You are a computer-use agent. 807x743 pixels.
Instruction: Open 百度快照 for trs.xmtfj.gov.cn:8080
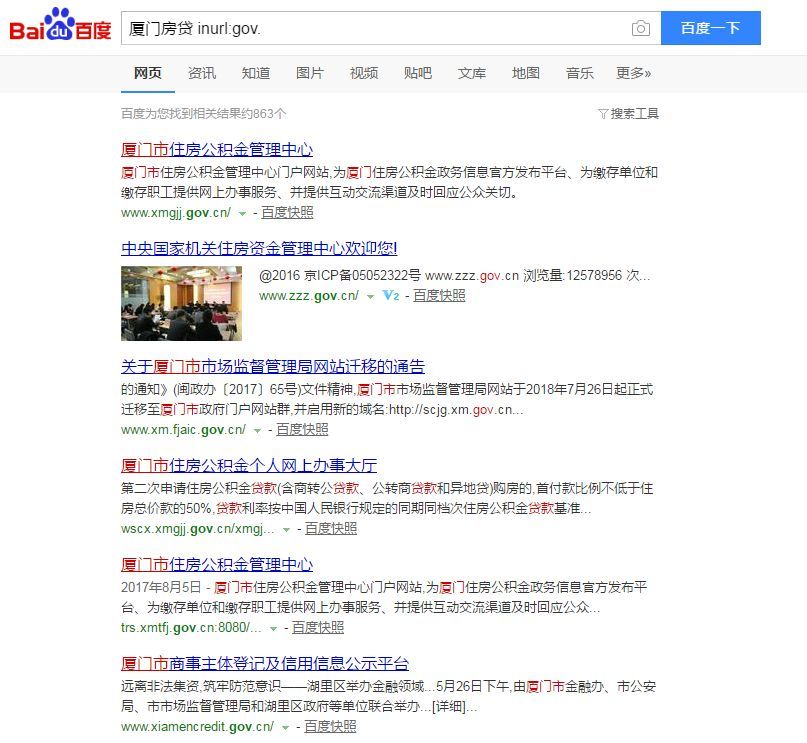coord(318,627)
